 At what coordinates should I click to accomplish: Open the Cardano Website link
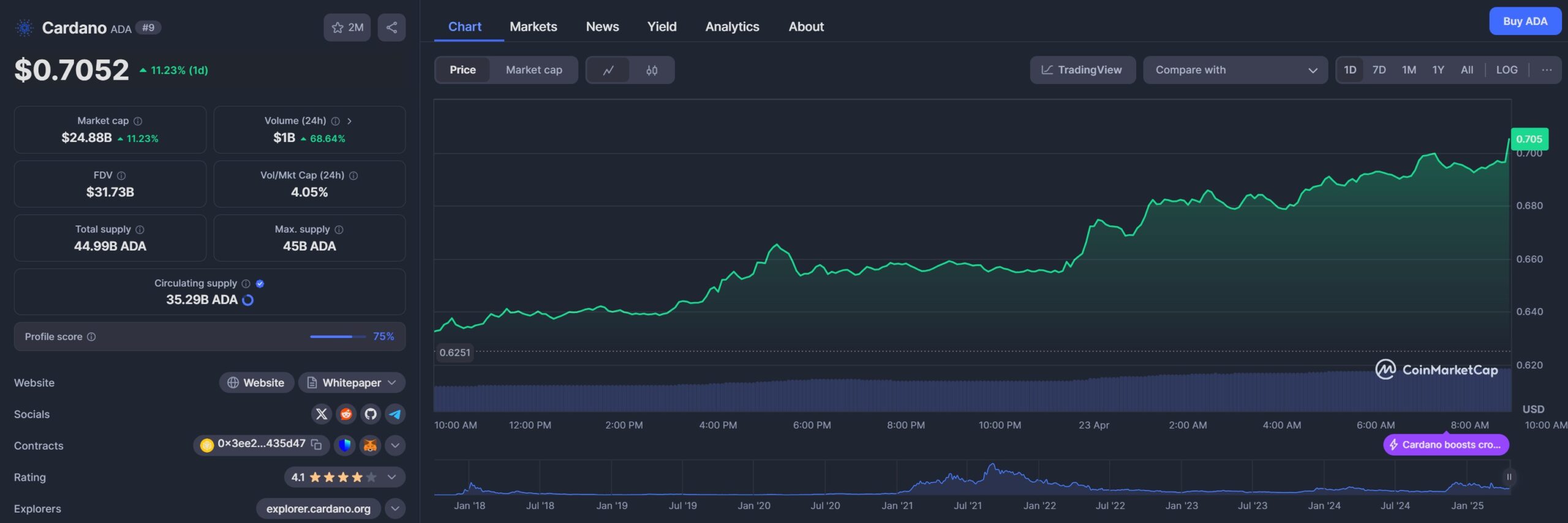257,383
